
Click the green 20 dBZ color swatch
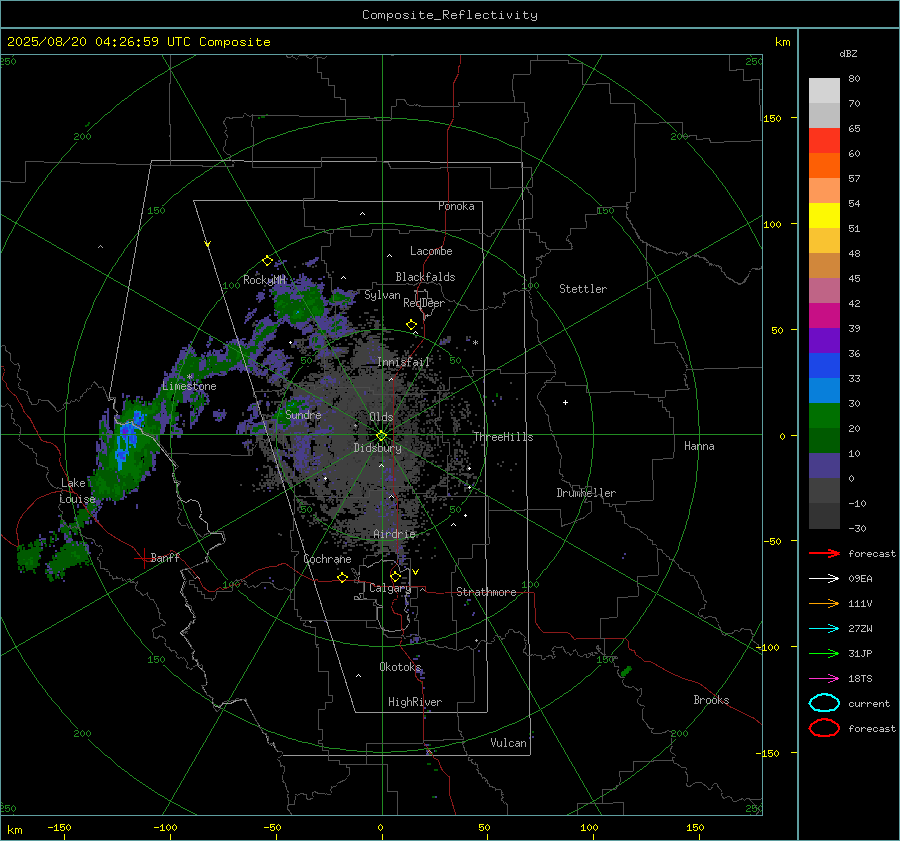[x=824, y=415]
